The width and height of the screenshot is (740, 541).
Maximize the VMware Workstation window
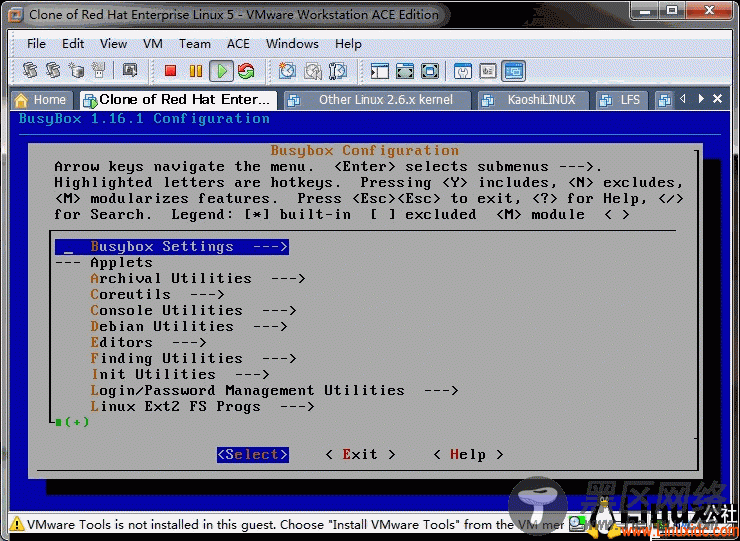[x=672, y=10]
